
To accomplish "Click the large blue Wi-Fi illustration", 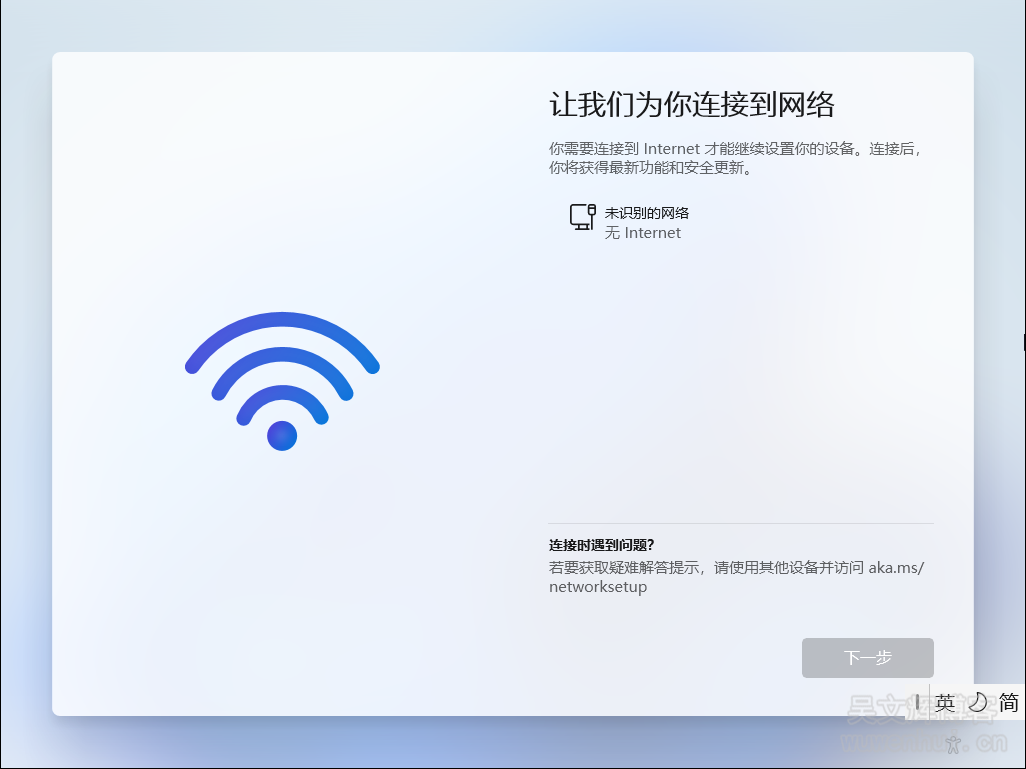I will tap(282, 381).
